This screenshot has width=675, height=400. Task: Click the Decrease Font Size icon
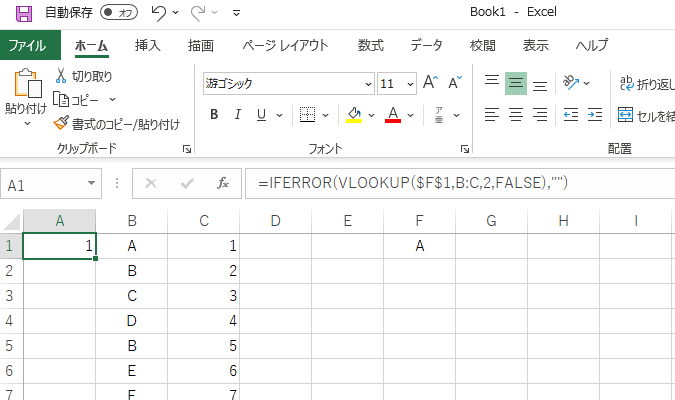[x=455, y=82]
